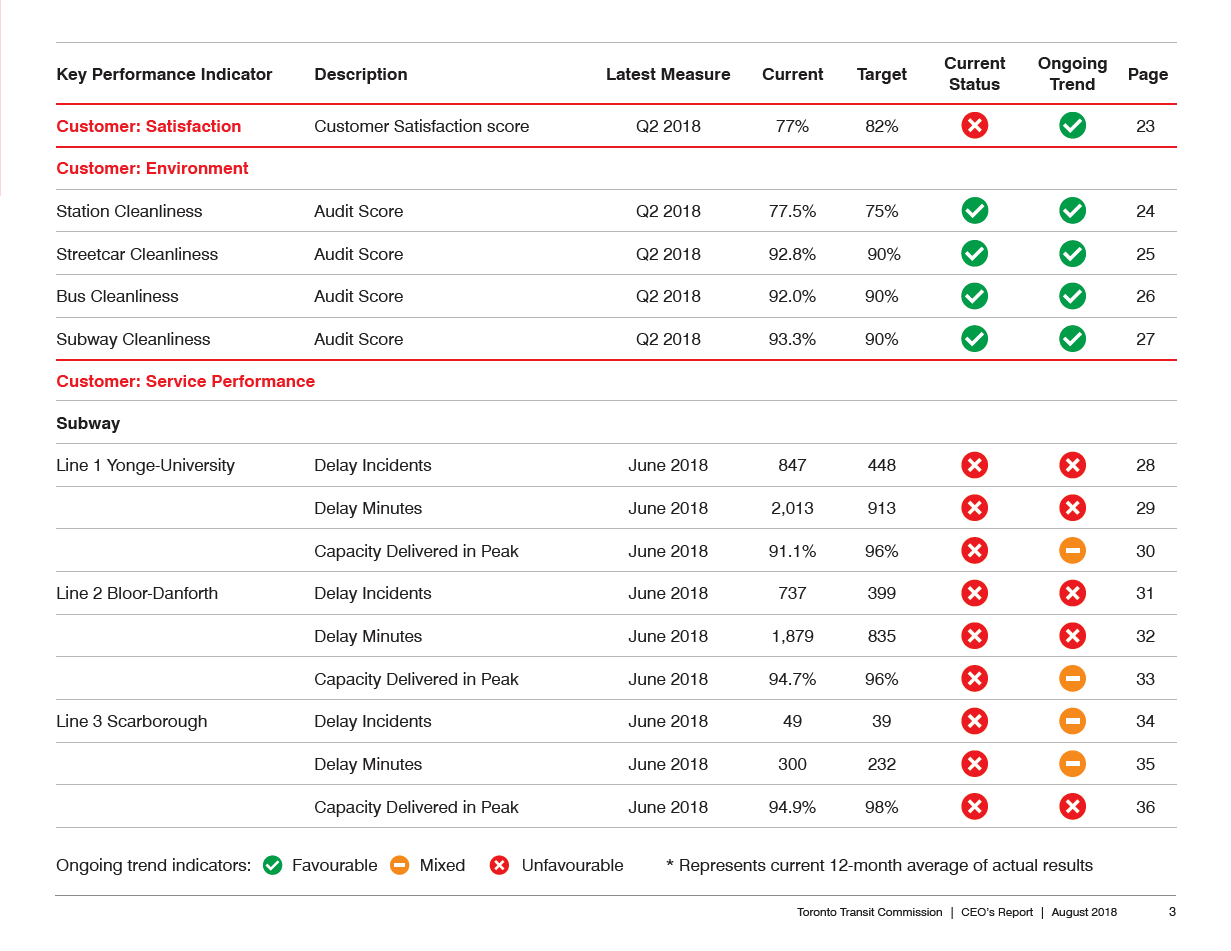This screenshot has width=1231, height=951.
Task: Click the Customer Satisfaction Ongoing Trend green checkmark
Action: coord(1072,126)
